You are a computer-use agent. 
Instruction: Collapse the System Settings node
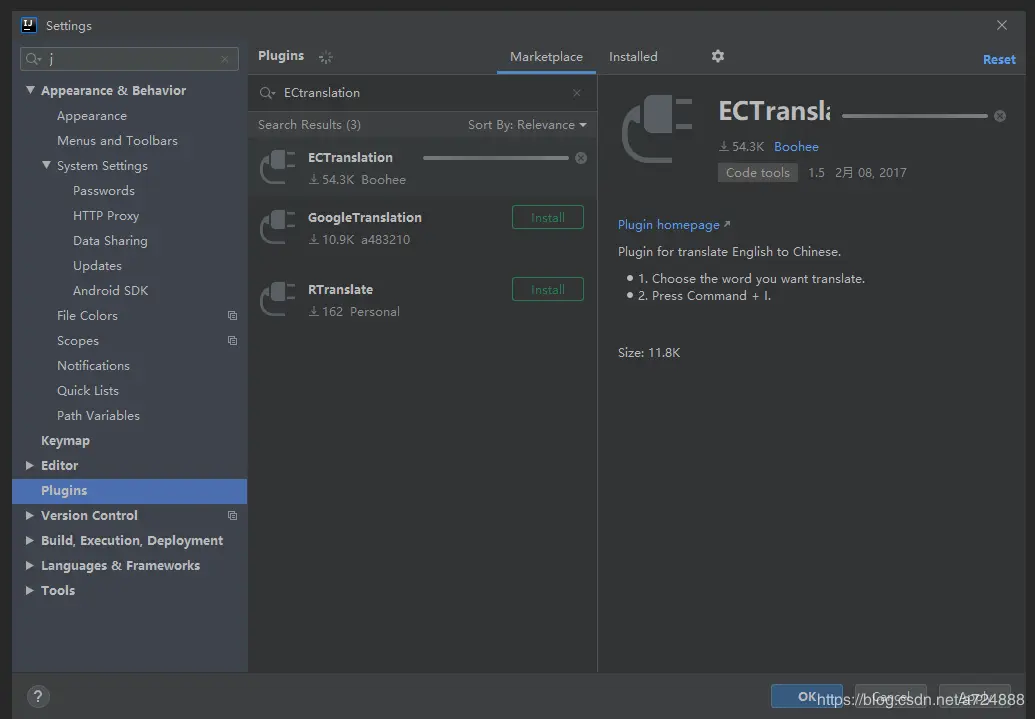(46, 165)
